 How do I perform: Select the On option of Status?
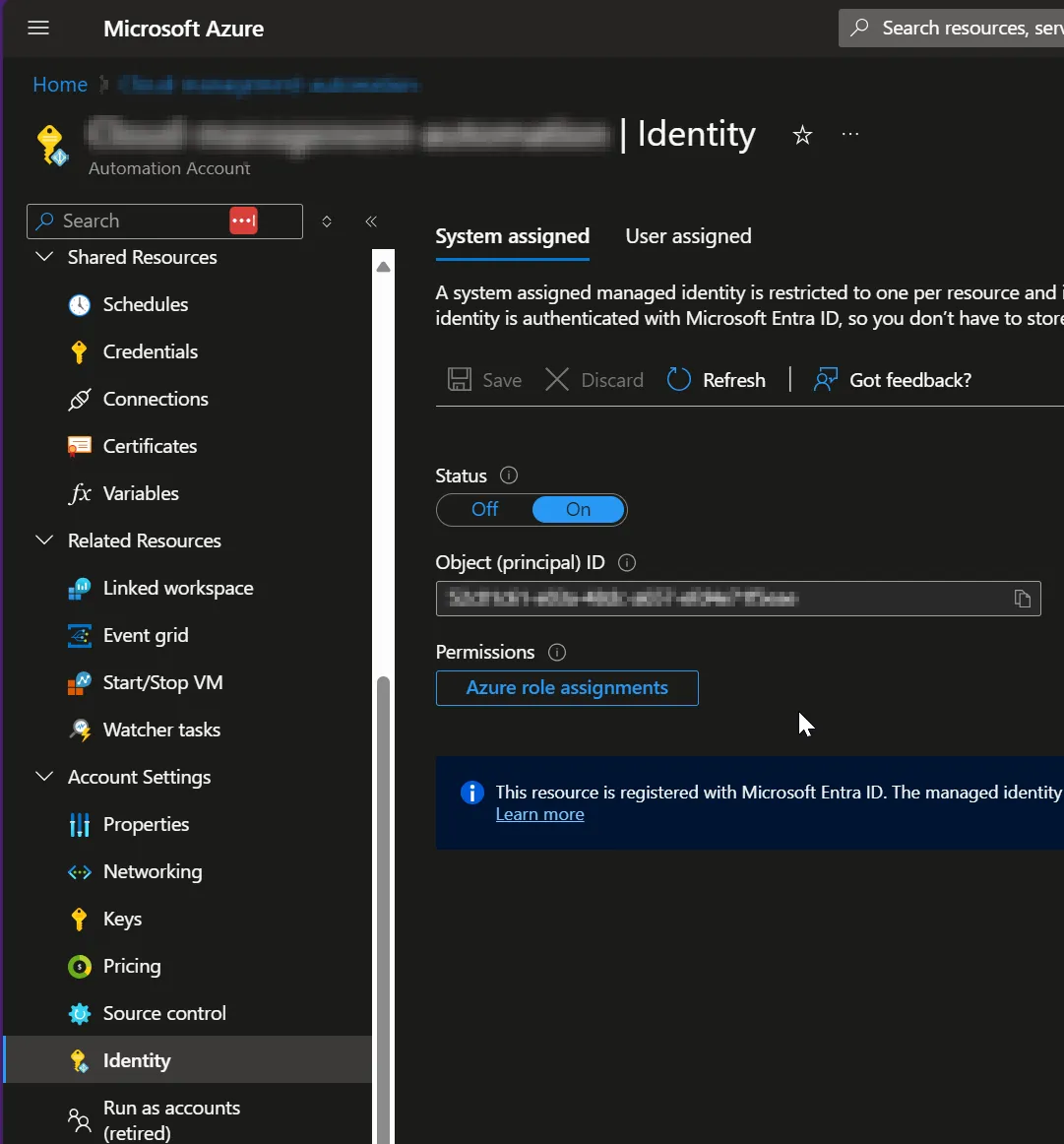(x=579, y=509)
